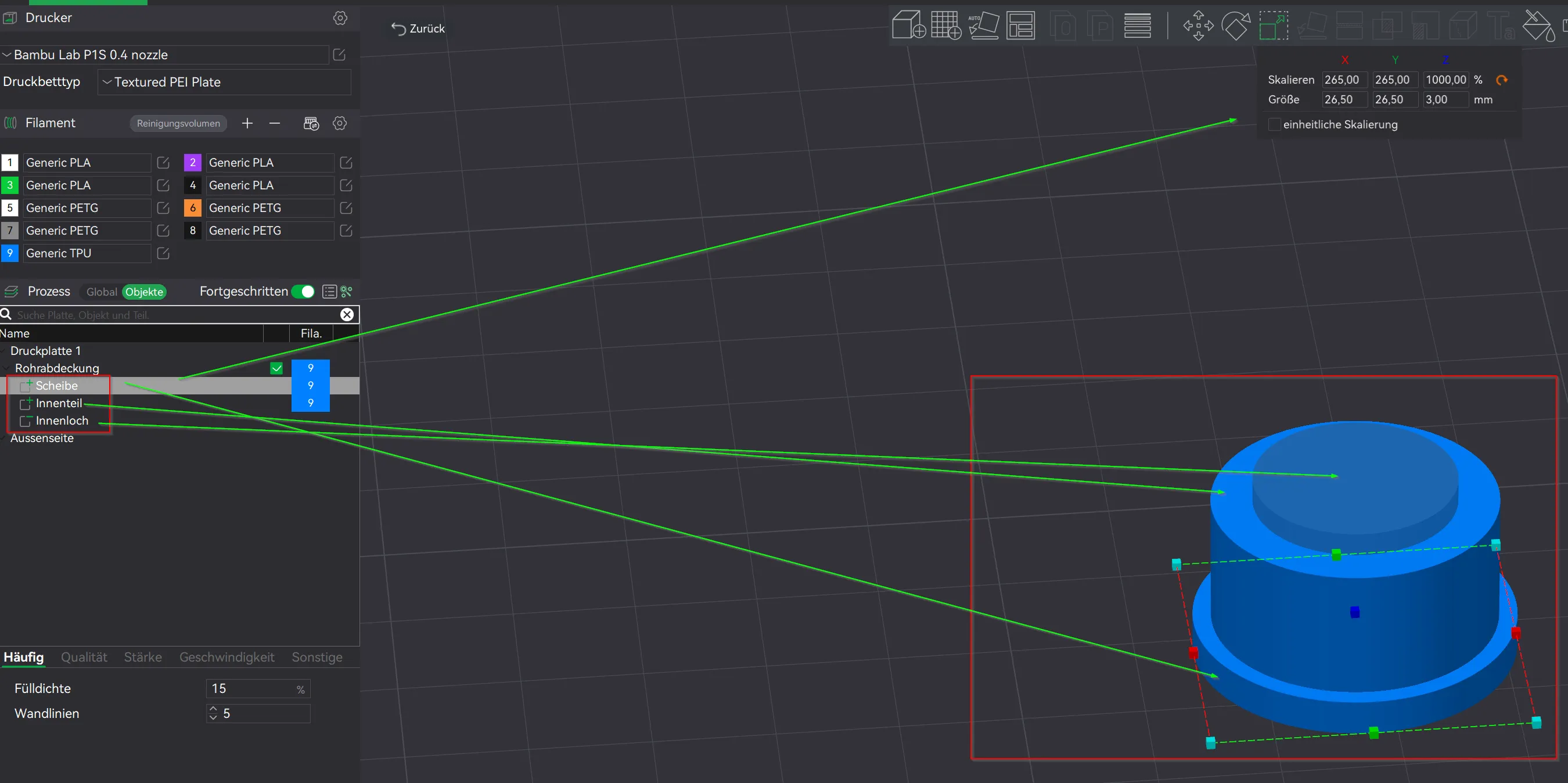This screenshot has height=783, width=1568.
Task: Open the color painting bucket tool
Action: 1538,26
